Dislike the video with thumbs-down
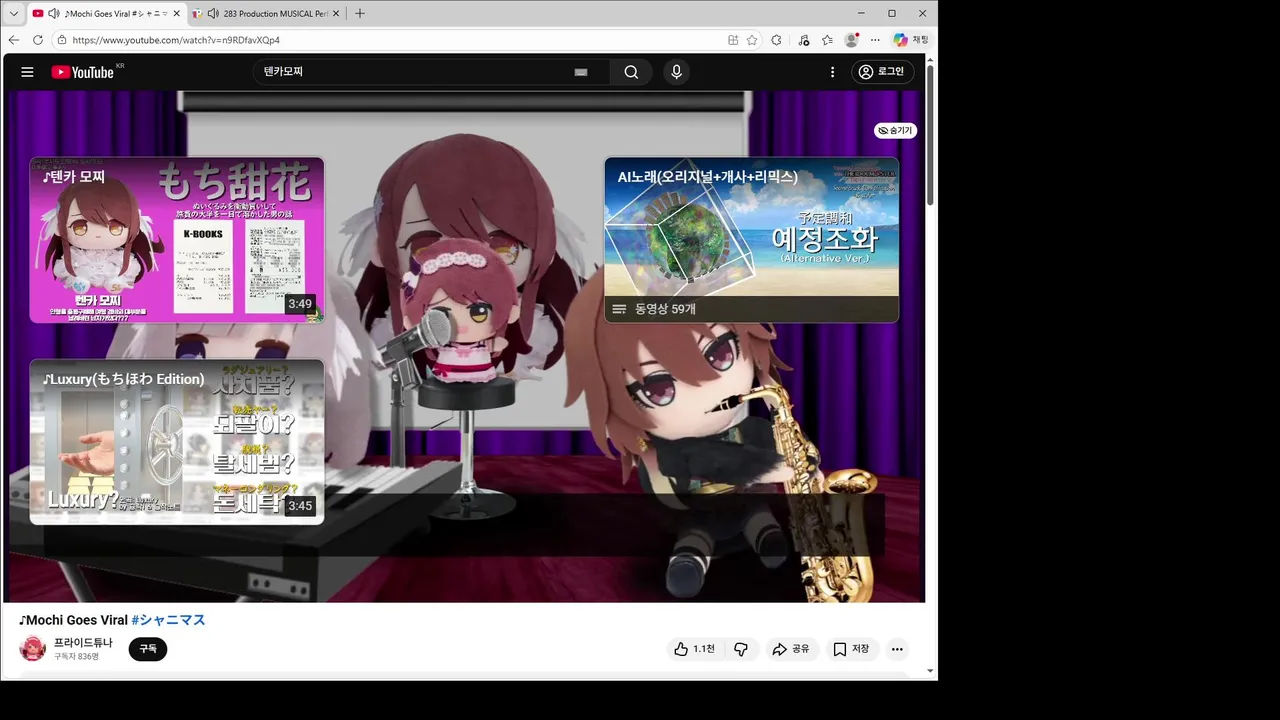The height and width of the screenshot is (720, 1280). (741, 649)
